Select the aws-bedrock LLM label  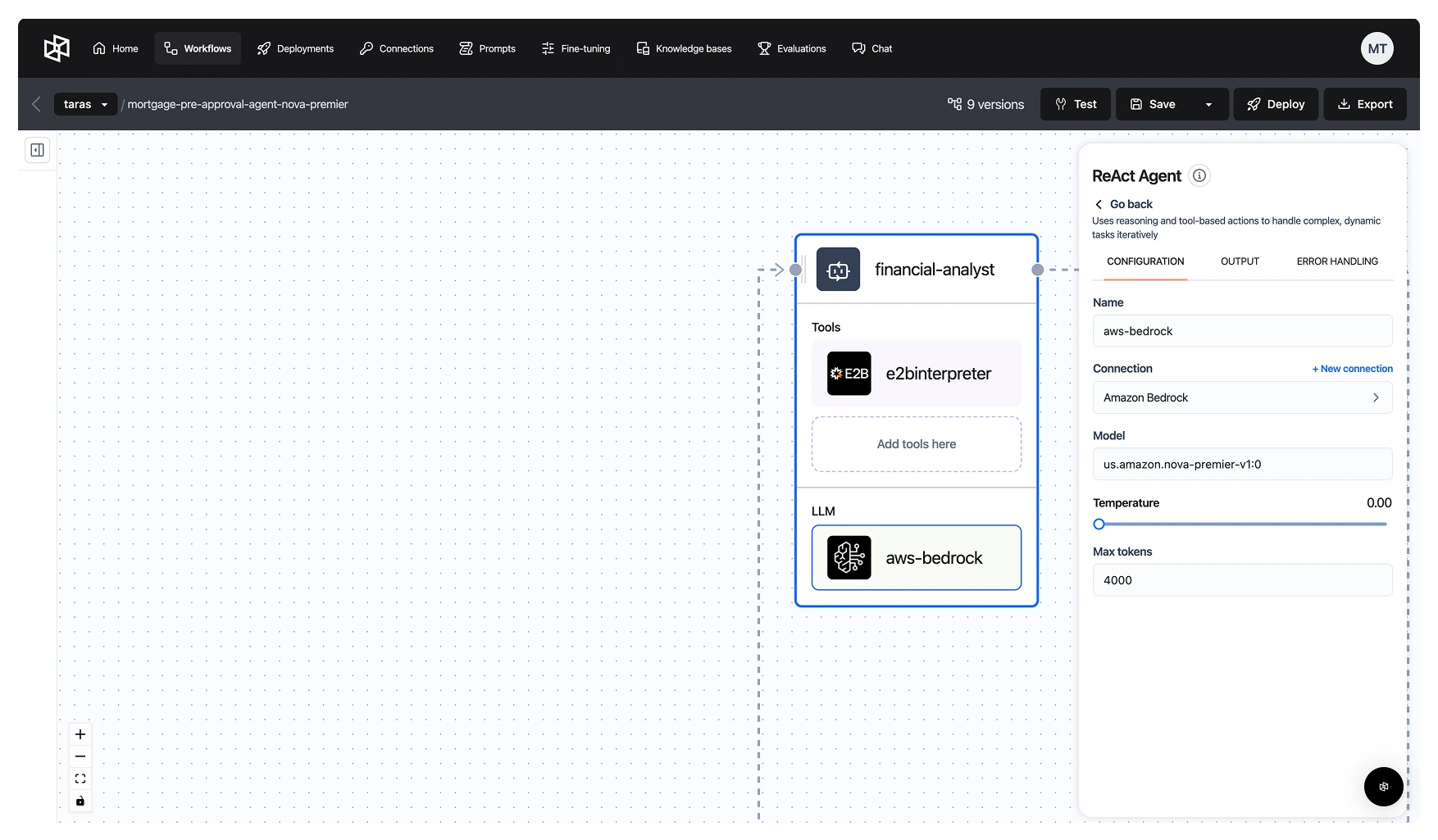(934, 558)
